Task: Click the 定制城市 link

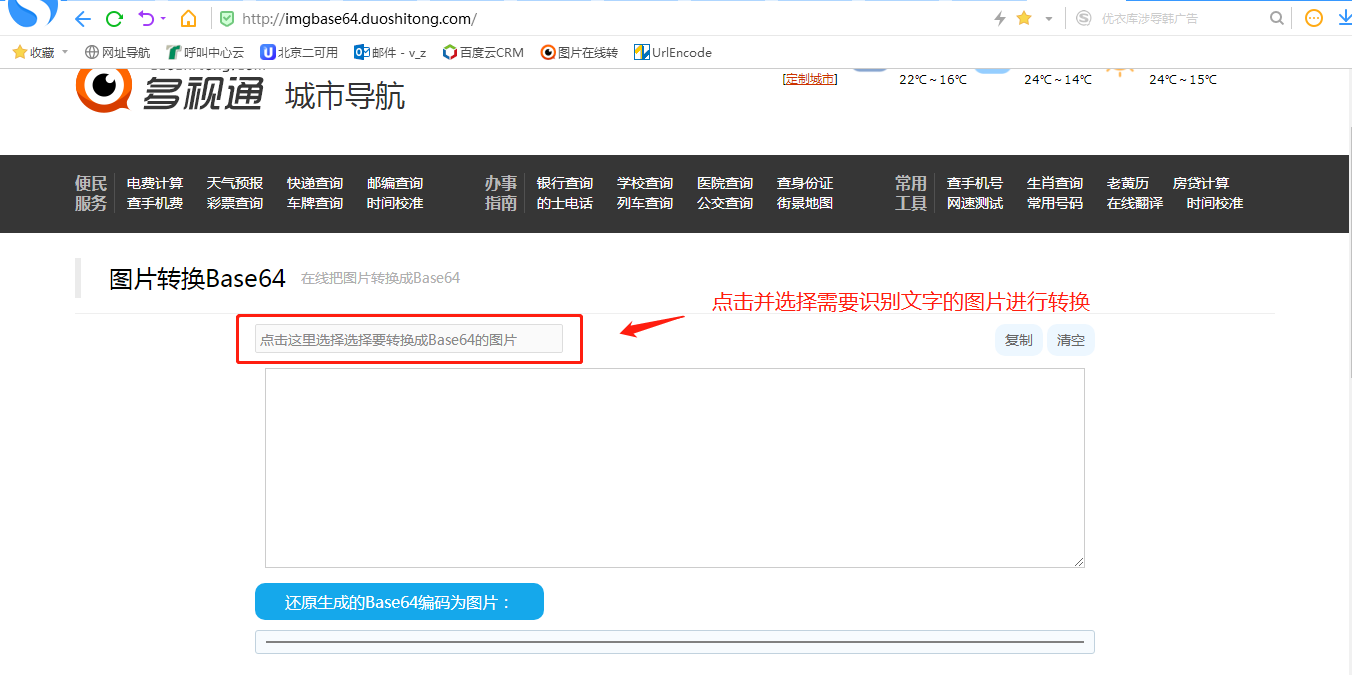Action: pos(810,79)
